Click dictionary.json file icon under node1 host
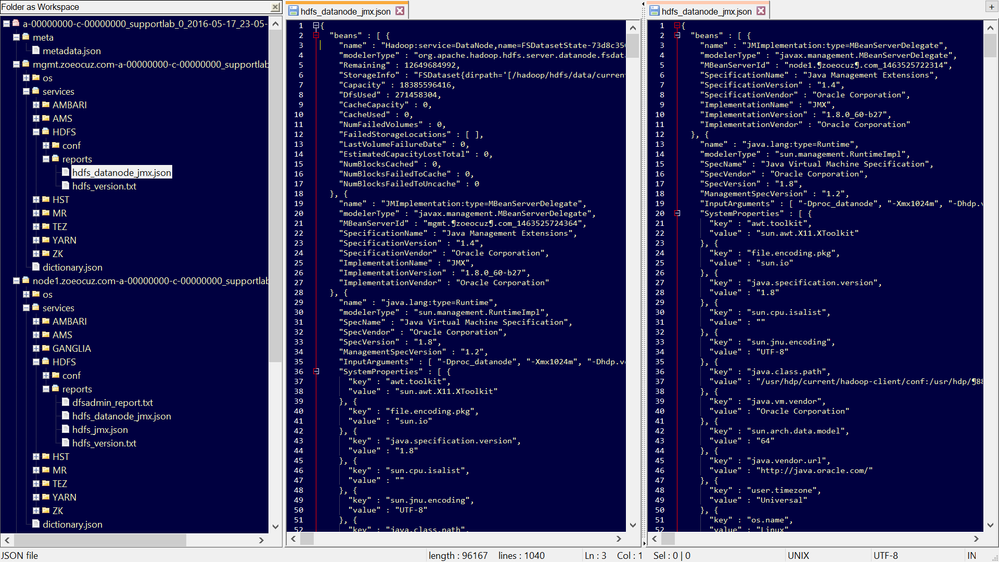 tap(36, 524)
